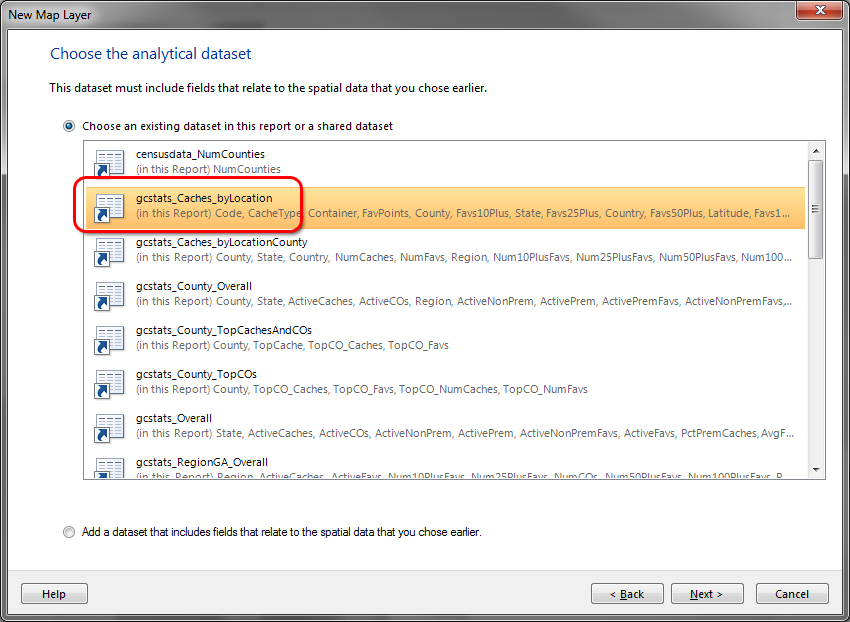Click the gcstats_Overall dataset icon

point(109,426)
